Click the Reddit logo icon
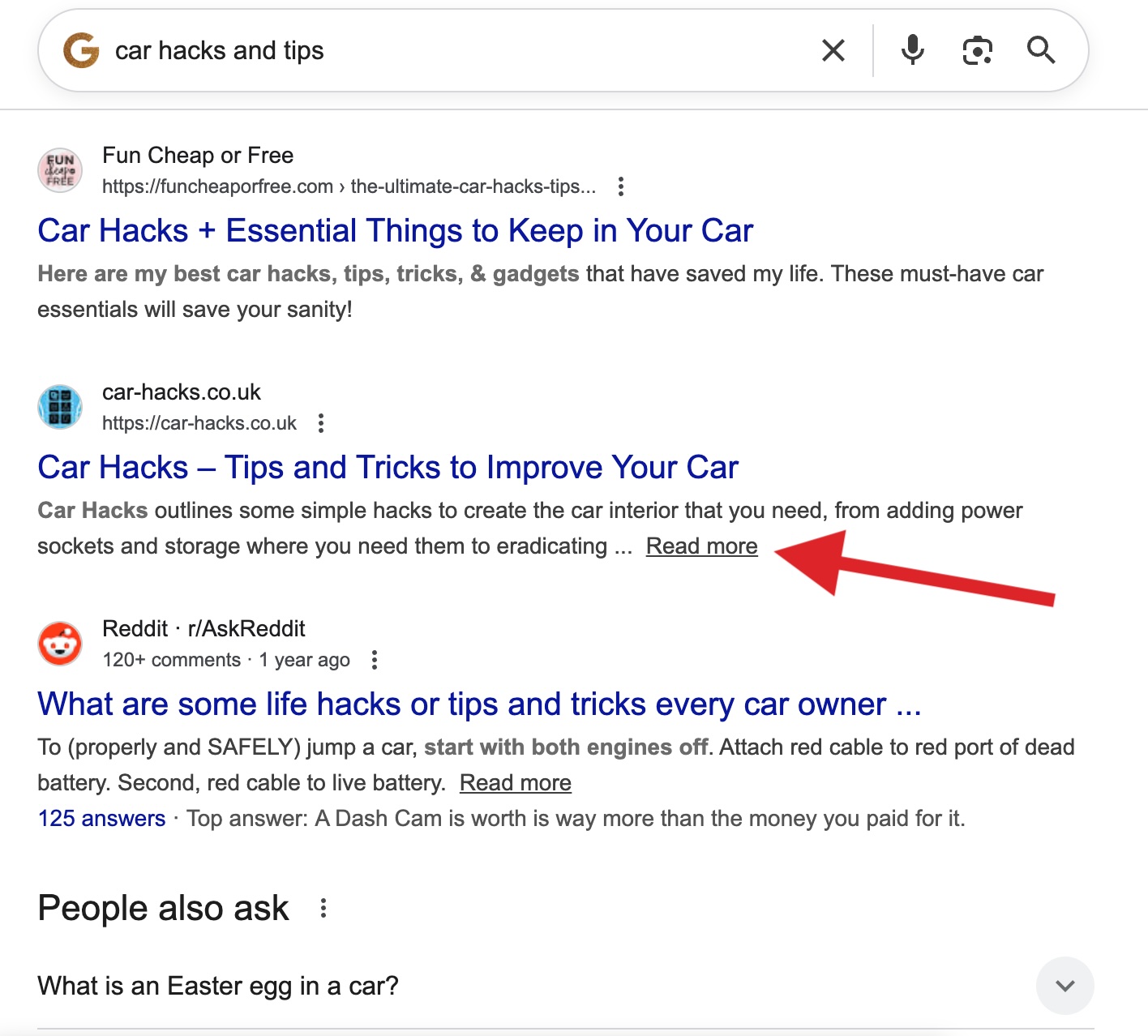 (60, 644)
